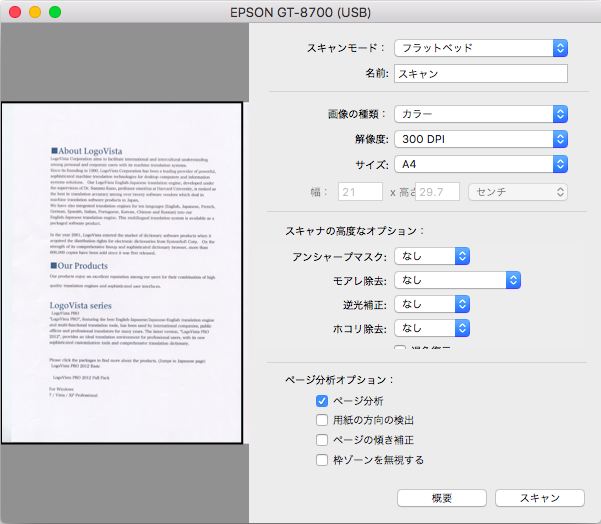Open the 解像度 dropdown showing 300 DPI
The image size is (601, 524).
[481, 139]
